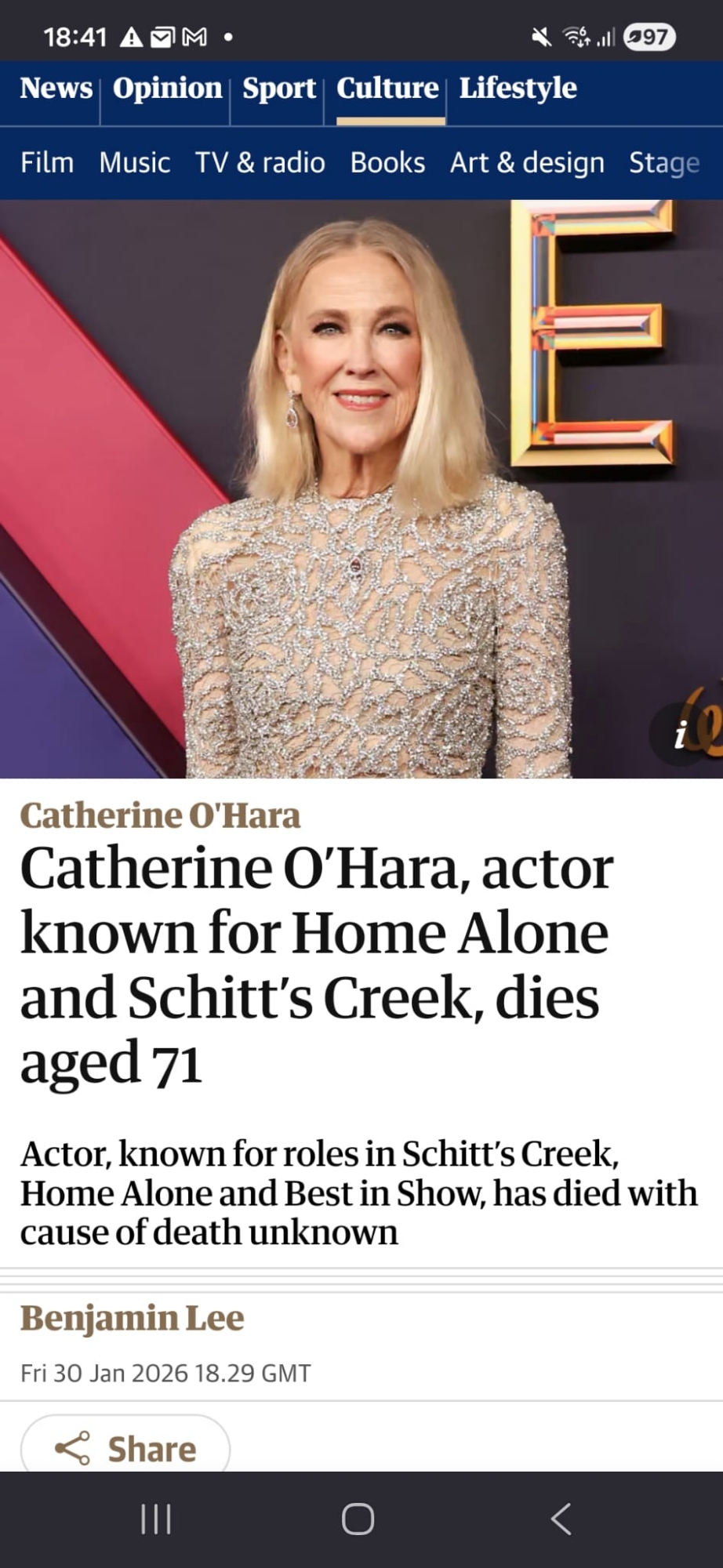Tap the share icon

pos(73,1448)
